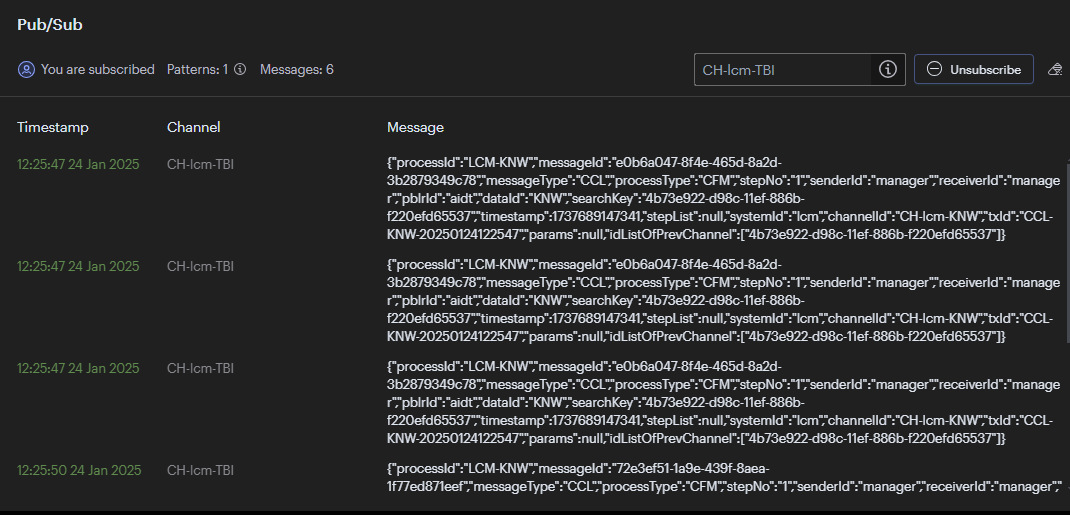Unsubscribe from the CH-lcm-TBI channel
This screenshot has height=515, width=1070.
[974, 70]
